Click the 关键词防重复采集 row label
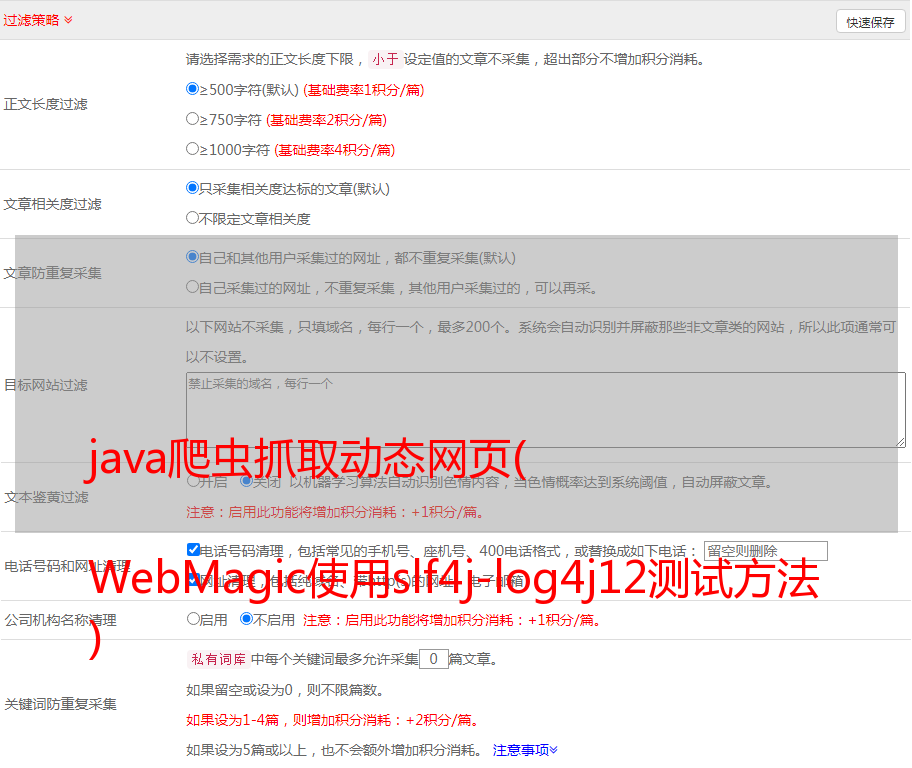 pyautogui.click(x=60, y=704)
